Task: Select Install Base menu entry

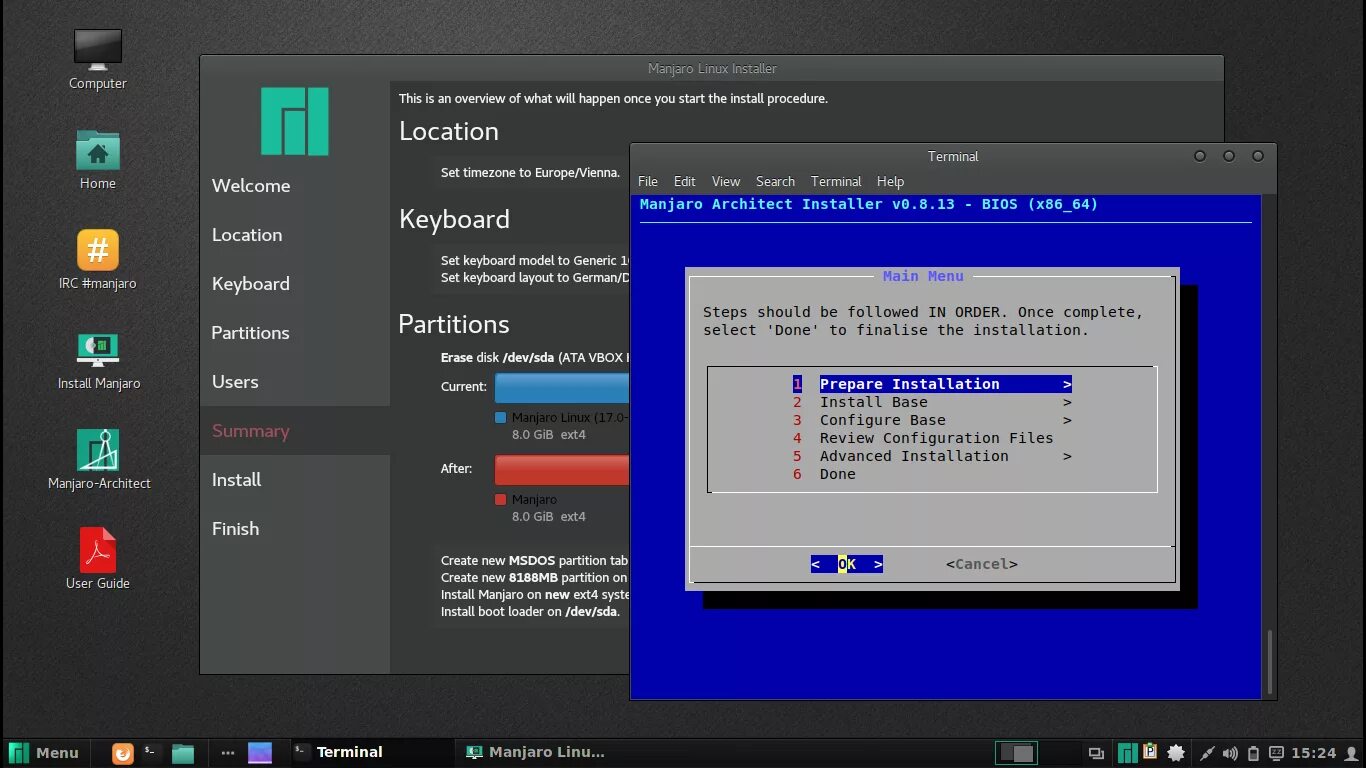Action: coord(932,402)
